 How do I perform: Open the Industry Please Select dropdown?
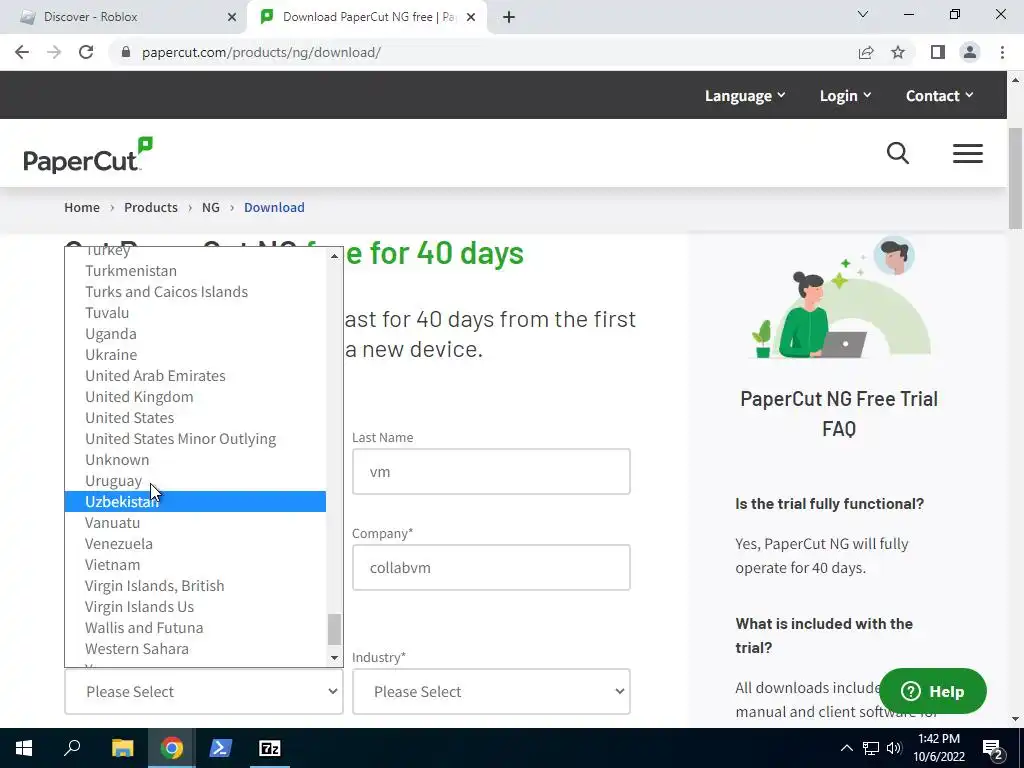click(x=491, y=692)
